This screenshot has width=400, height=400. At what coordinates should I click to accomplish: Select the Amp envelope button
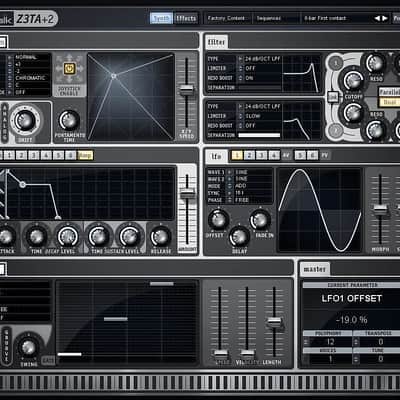point(85,155)
